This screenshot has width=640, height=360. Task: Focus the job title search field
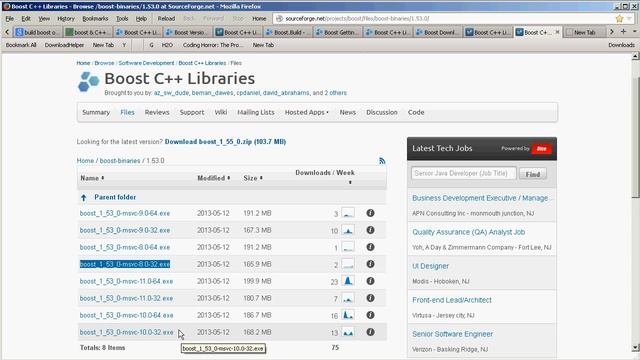(463, 173)
